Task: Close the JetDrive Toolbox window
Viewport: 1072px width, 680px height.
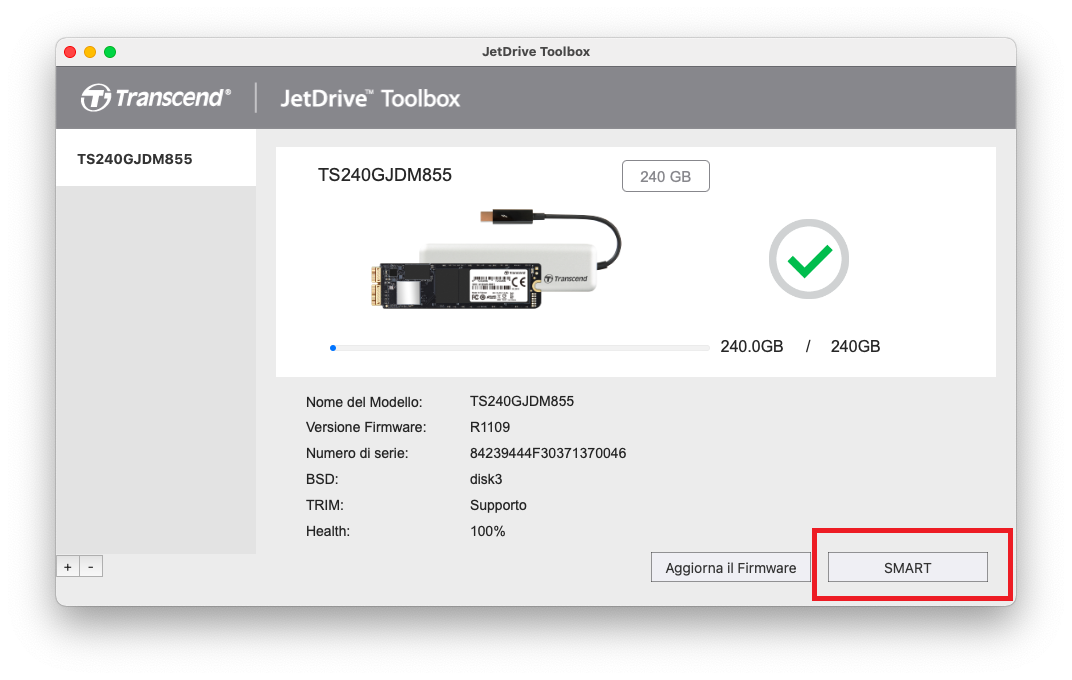Action: 70,52
